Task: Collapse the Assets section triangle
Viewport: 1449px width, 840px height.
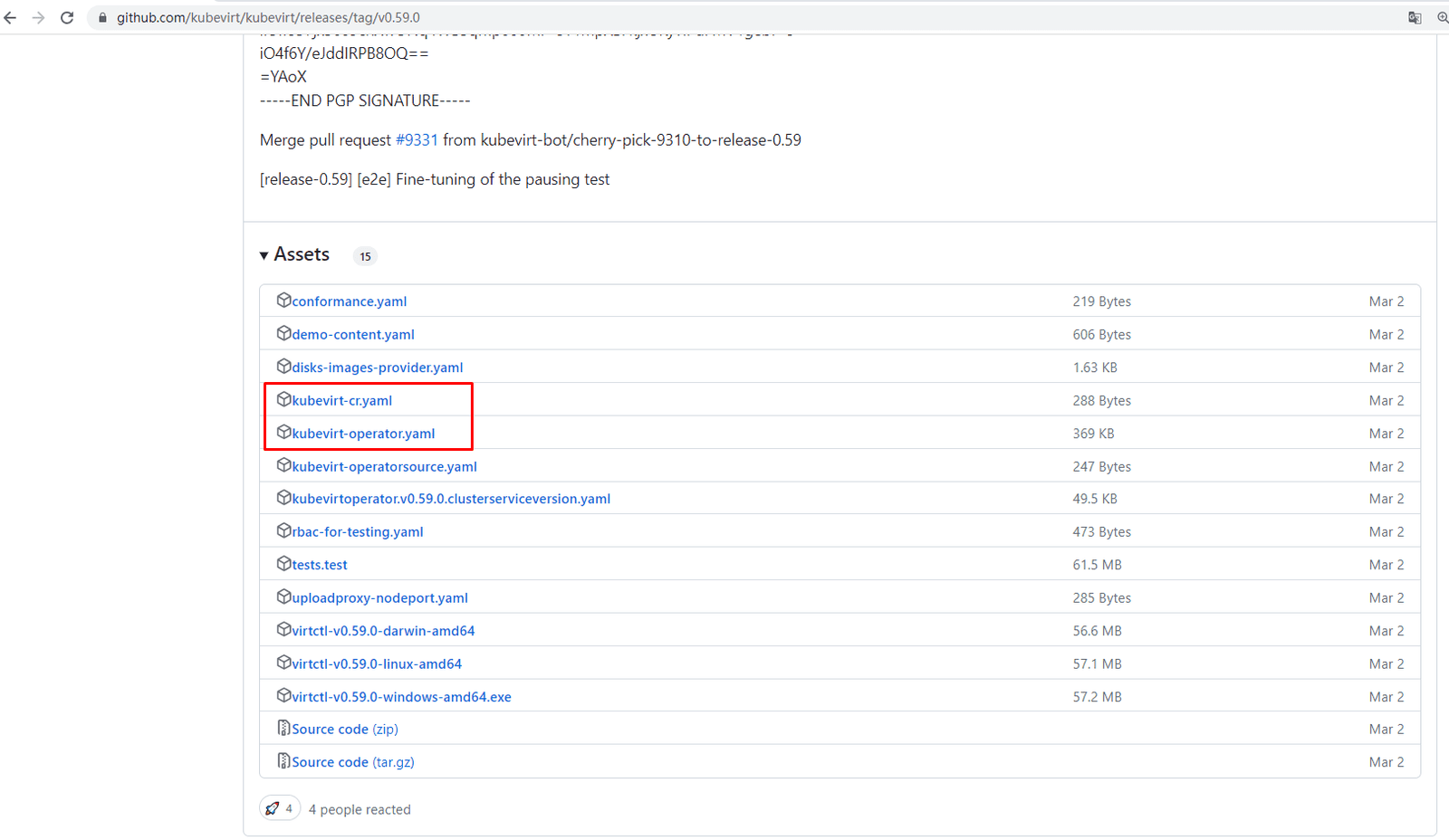Action: (264, 255)
